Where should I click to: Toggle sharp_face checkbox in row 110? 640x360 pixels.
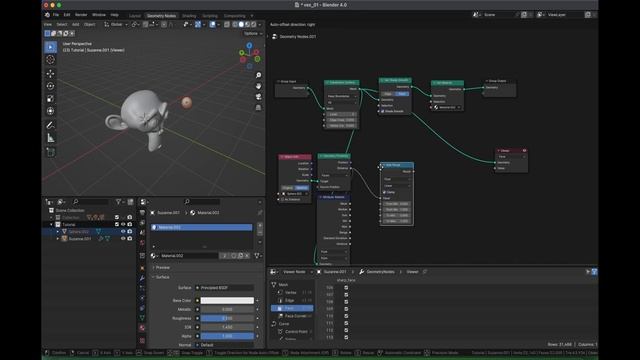(346, 316)
